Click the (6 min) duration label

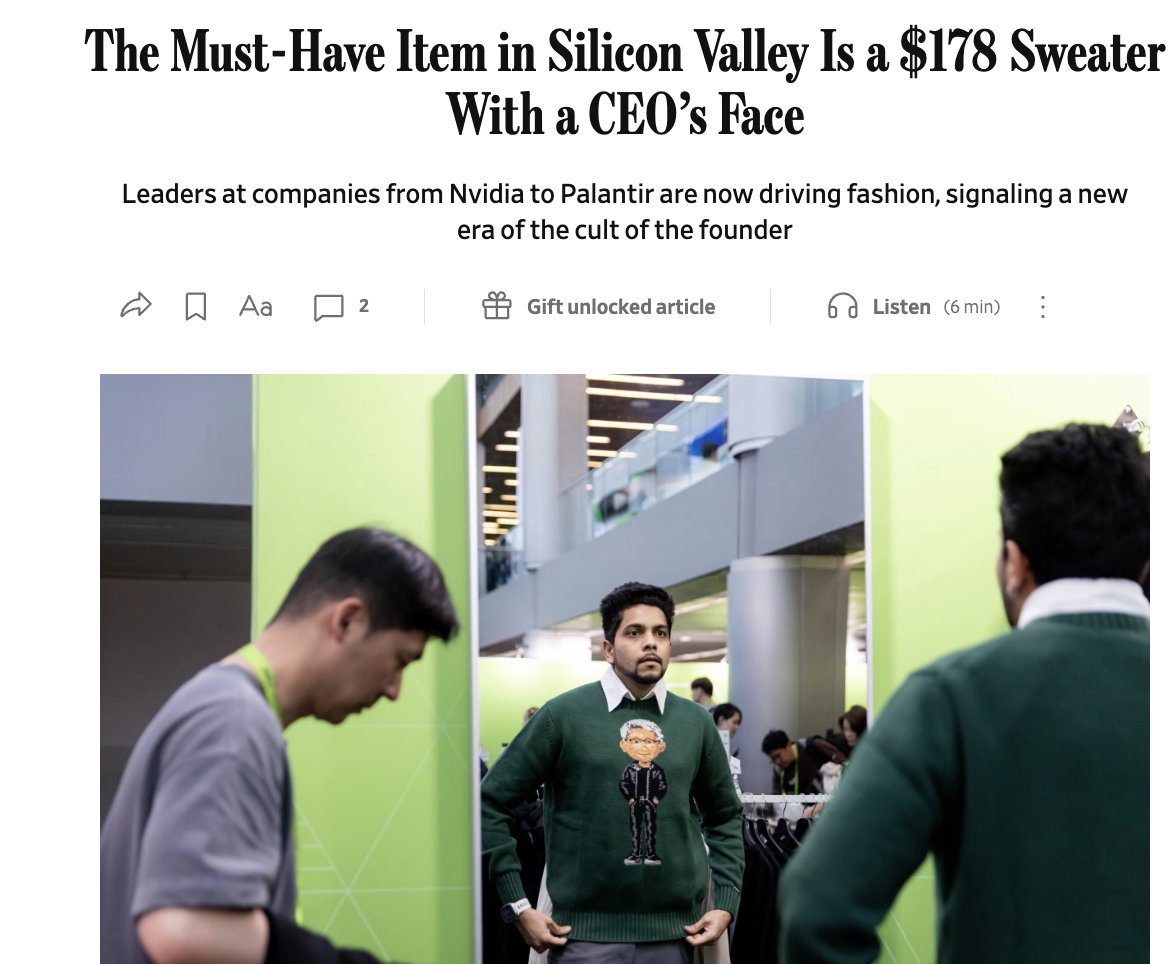972,307
